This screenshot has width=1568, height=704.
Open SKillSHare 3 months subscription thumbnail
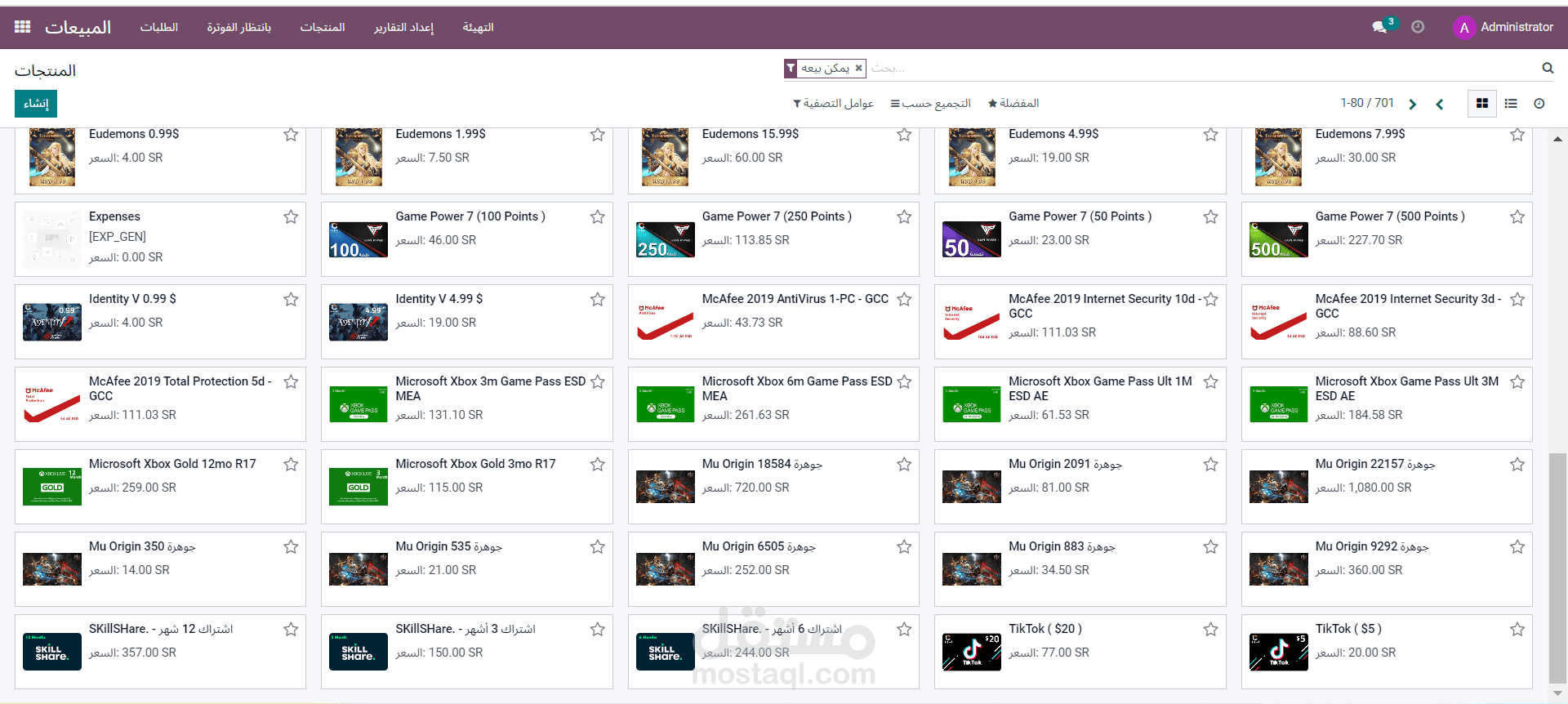[x=359, y=652]
